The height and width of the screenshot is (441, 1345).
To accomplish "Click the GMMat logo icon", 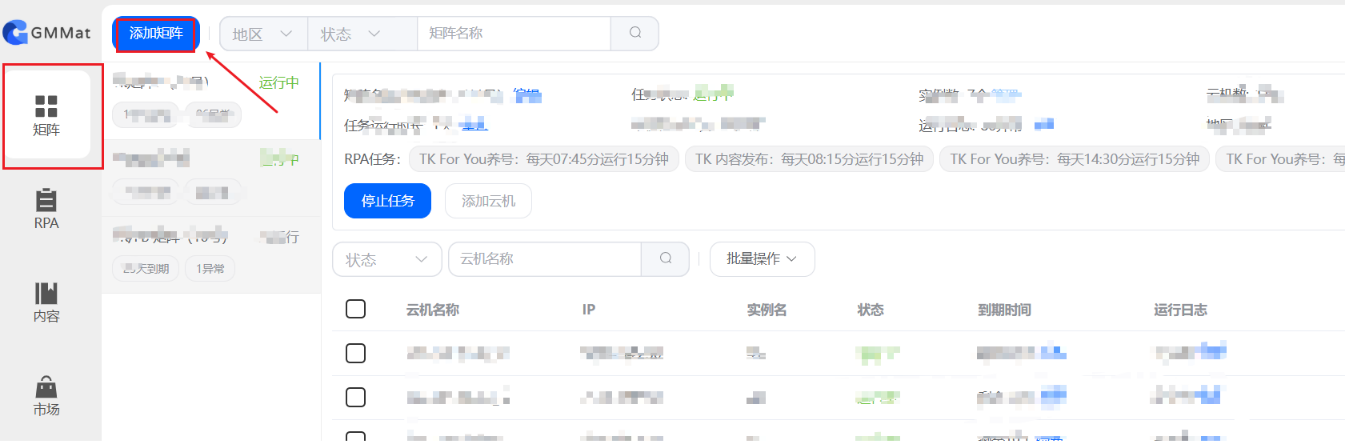I will click(x=15, y=33).
